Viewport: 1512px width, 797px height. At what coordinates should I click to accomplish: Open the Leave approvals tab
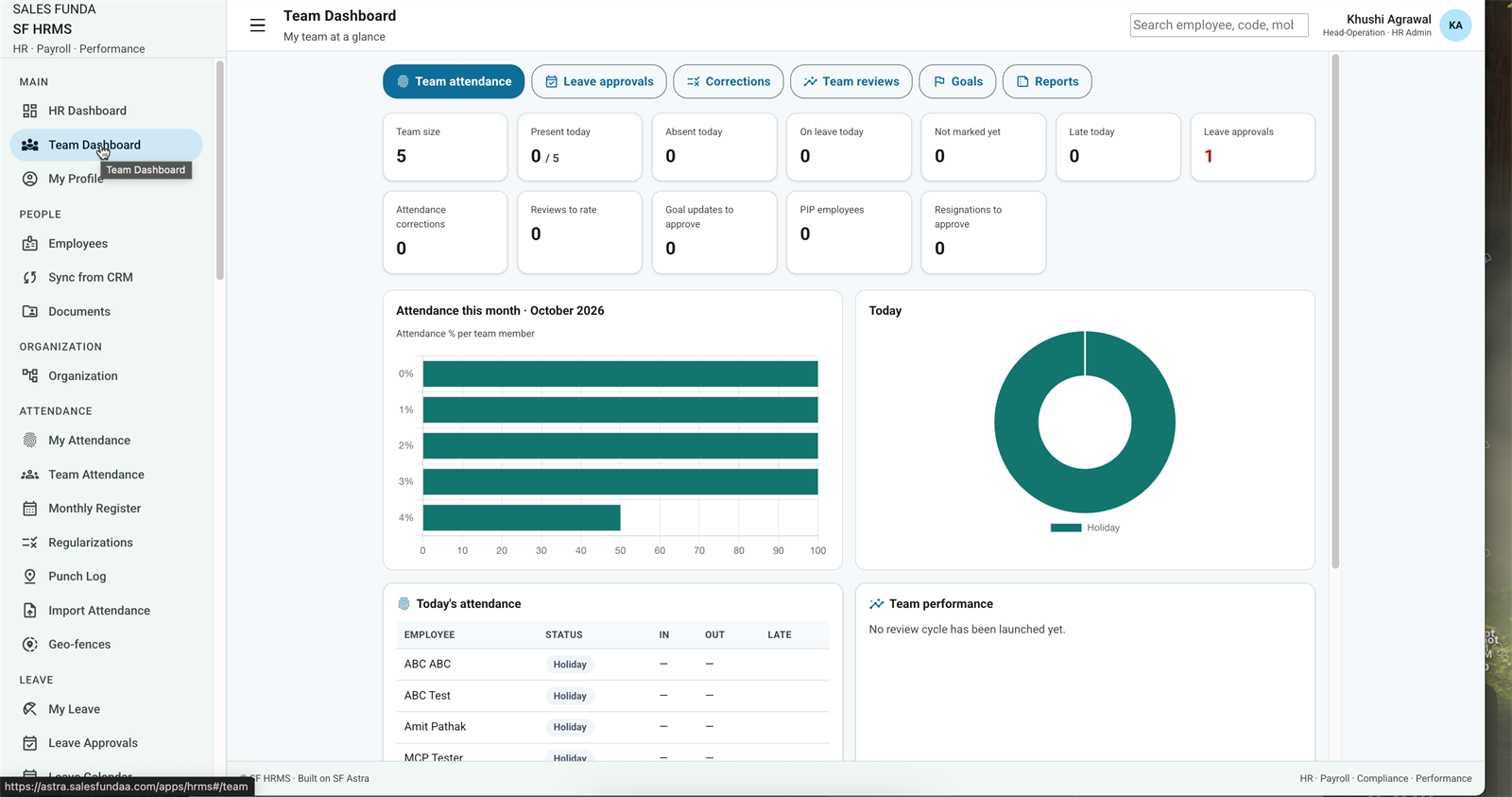click(x=599, y=81)
